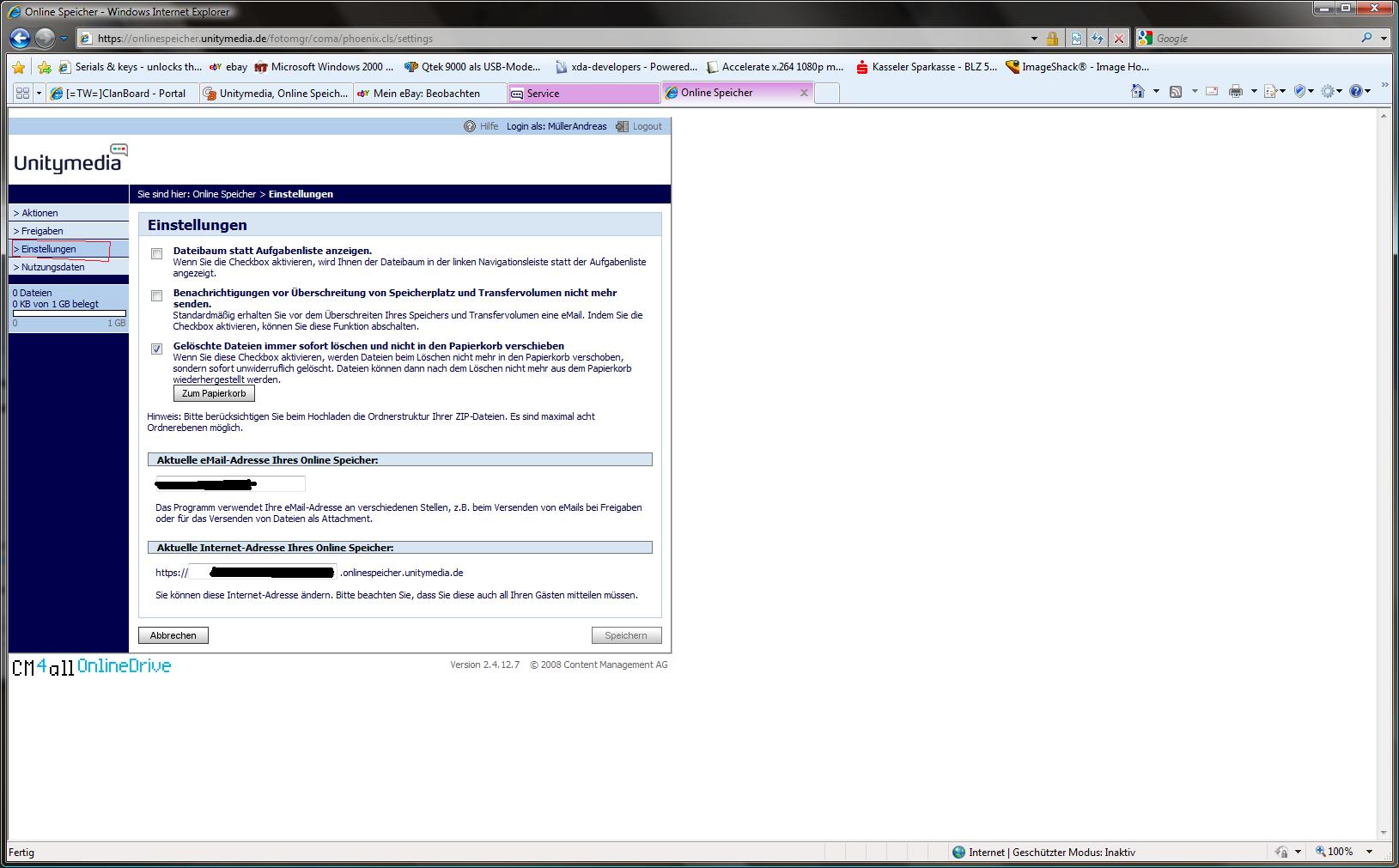Screen dimensions: 1399x868
Task: Open a new blank tab
Action: pyautogui.click(x=826, y=93)
